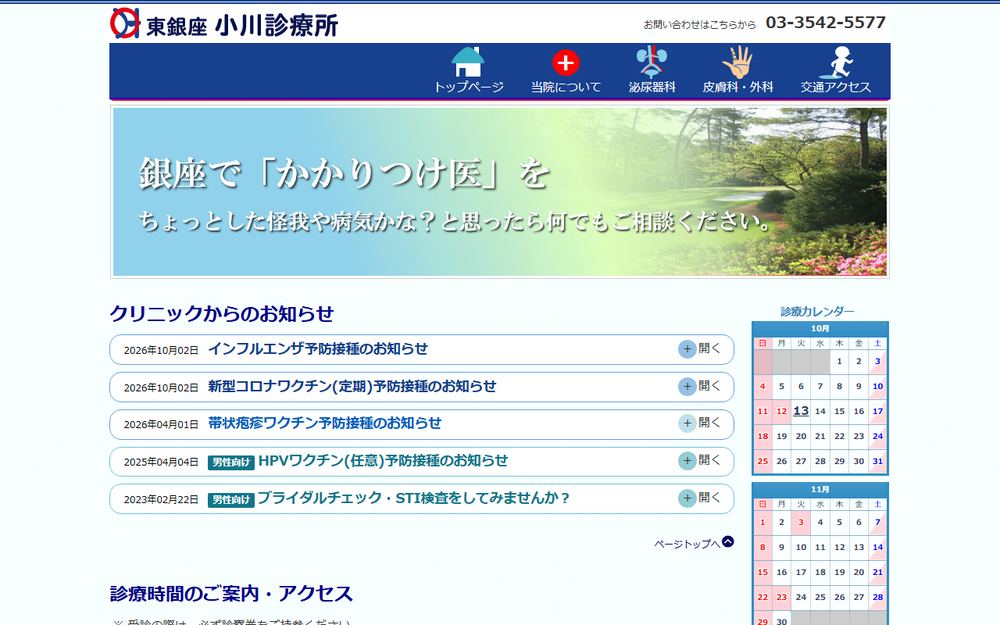Click the HPVワクチン(任意)予防接種のお知らせ title

click(x=383, y=460)
